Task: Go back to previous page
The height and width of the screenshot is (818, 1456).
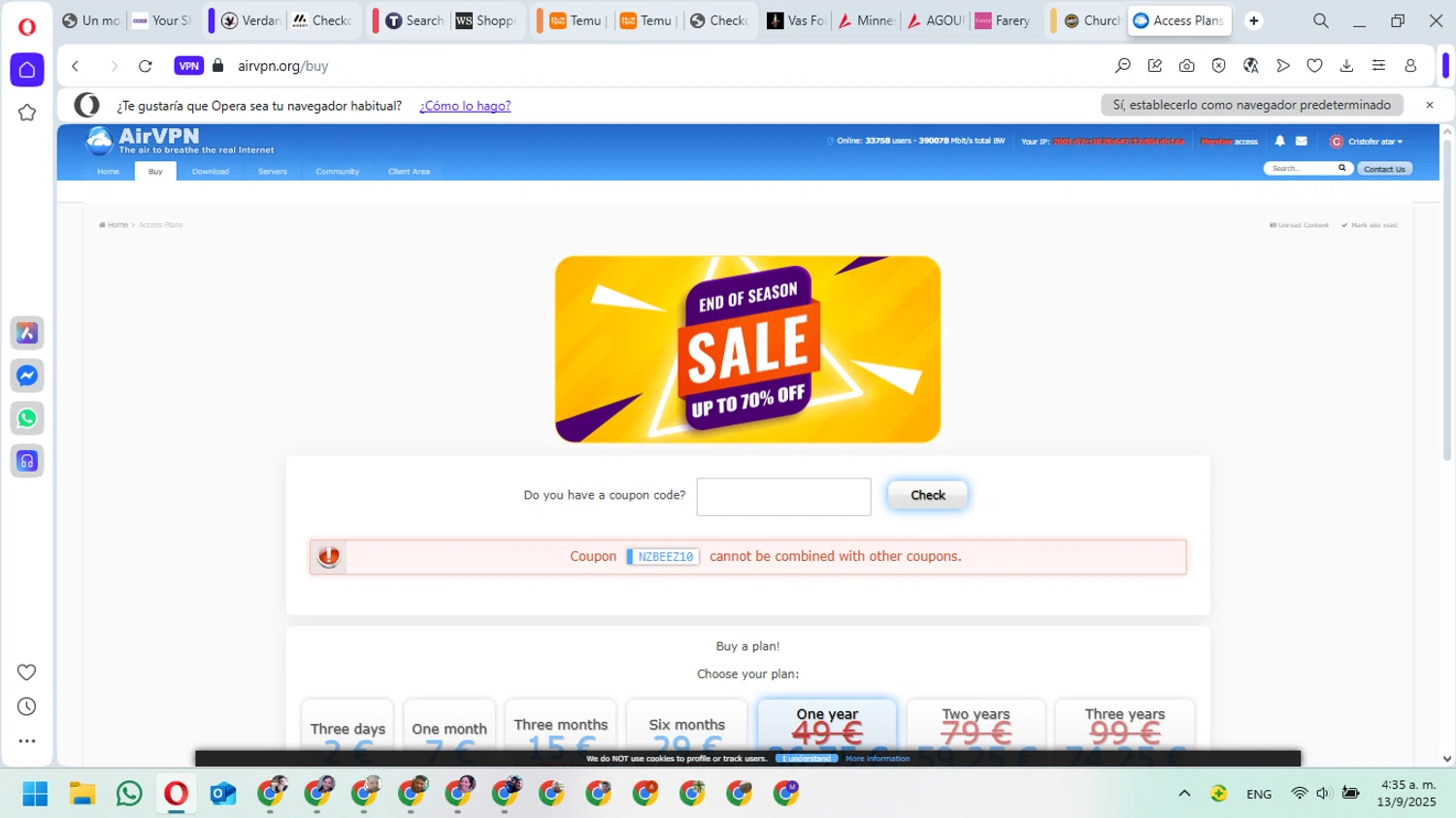Action: point(75,66)
